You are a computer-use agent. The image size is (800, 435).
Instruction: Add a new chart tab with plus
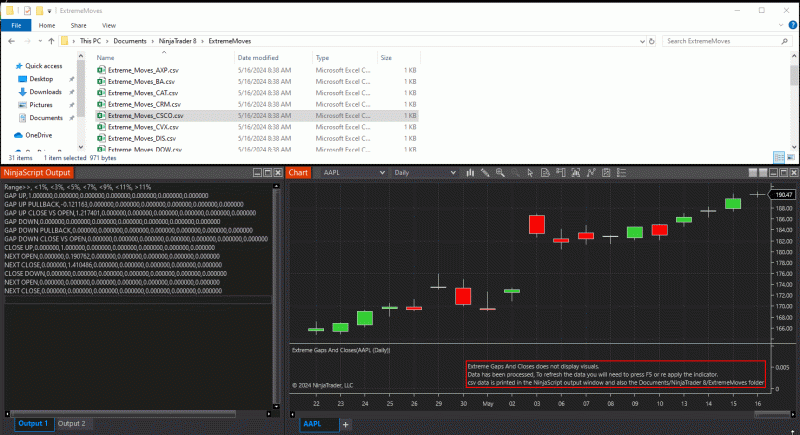coord(345,424)
